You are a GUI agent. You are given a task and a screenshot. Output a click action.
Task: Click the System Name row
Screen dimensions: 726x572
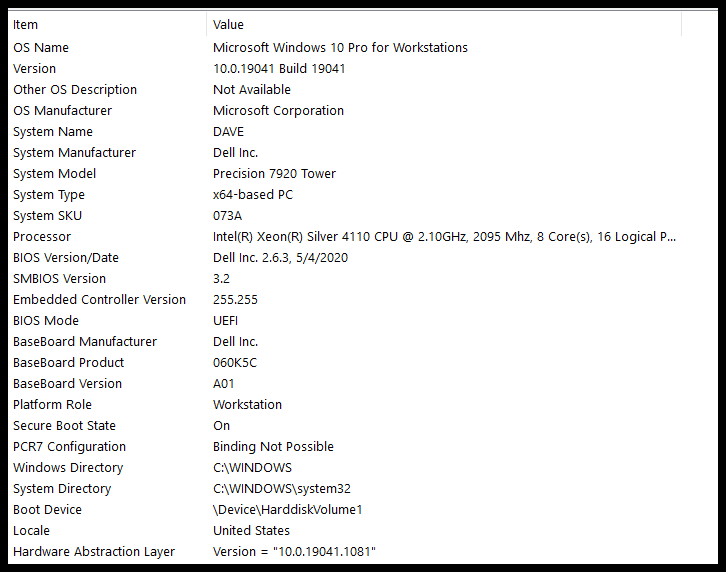click(x=53, y=131)
